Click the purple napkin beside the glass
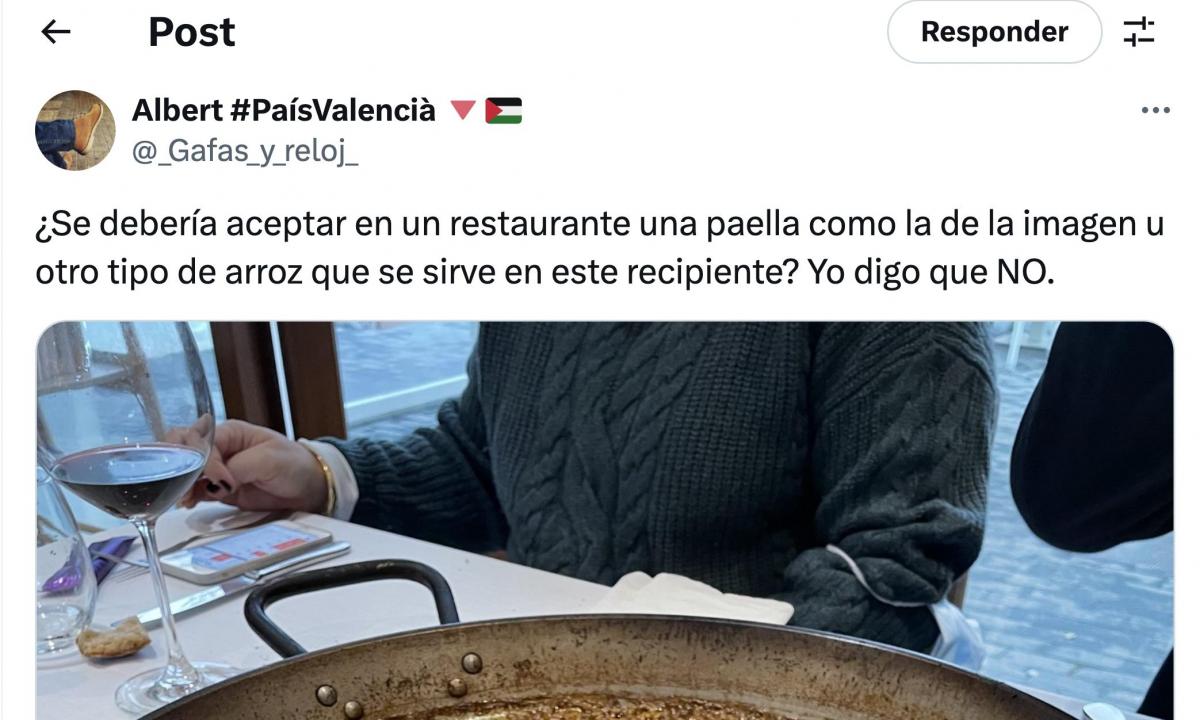 click(88, 565)
